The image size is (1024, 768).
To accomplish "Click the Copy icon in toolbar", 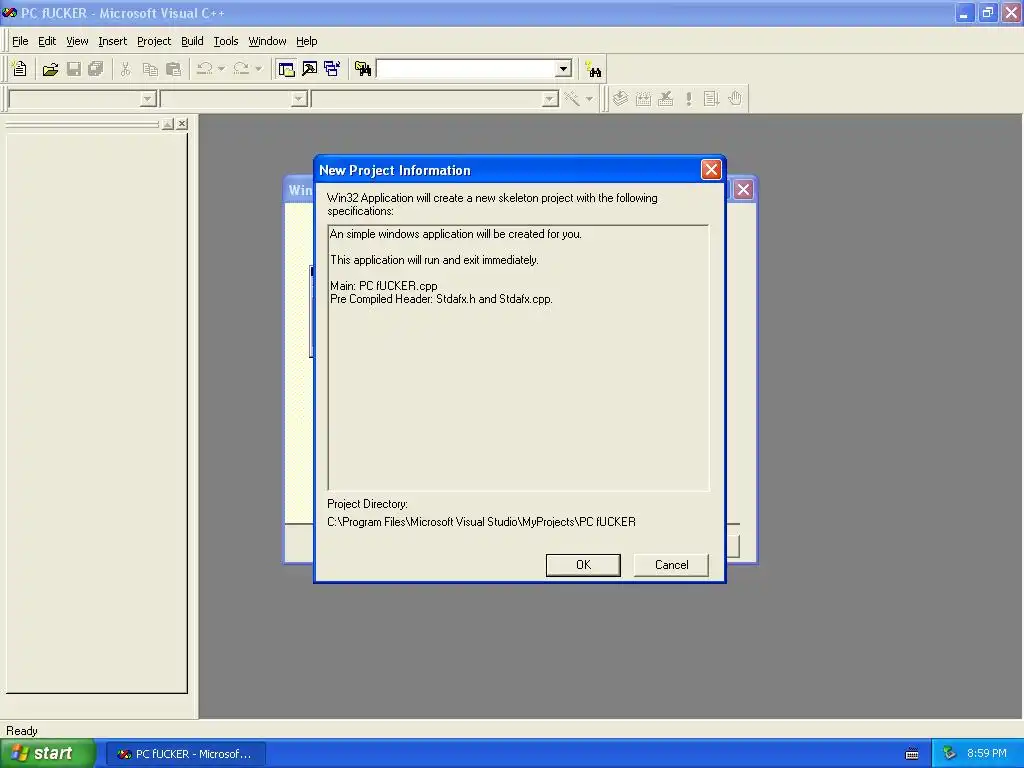I will [x=150, y=69].
